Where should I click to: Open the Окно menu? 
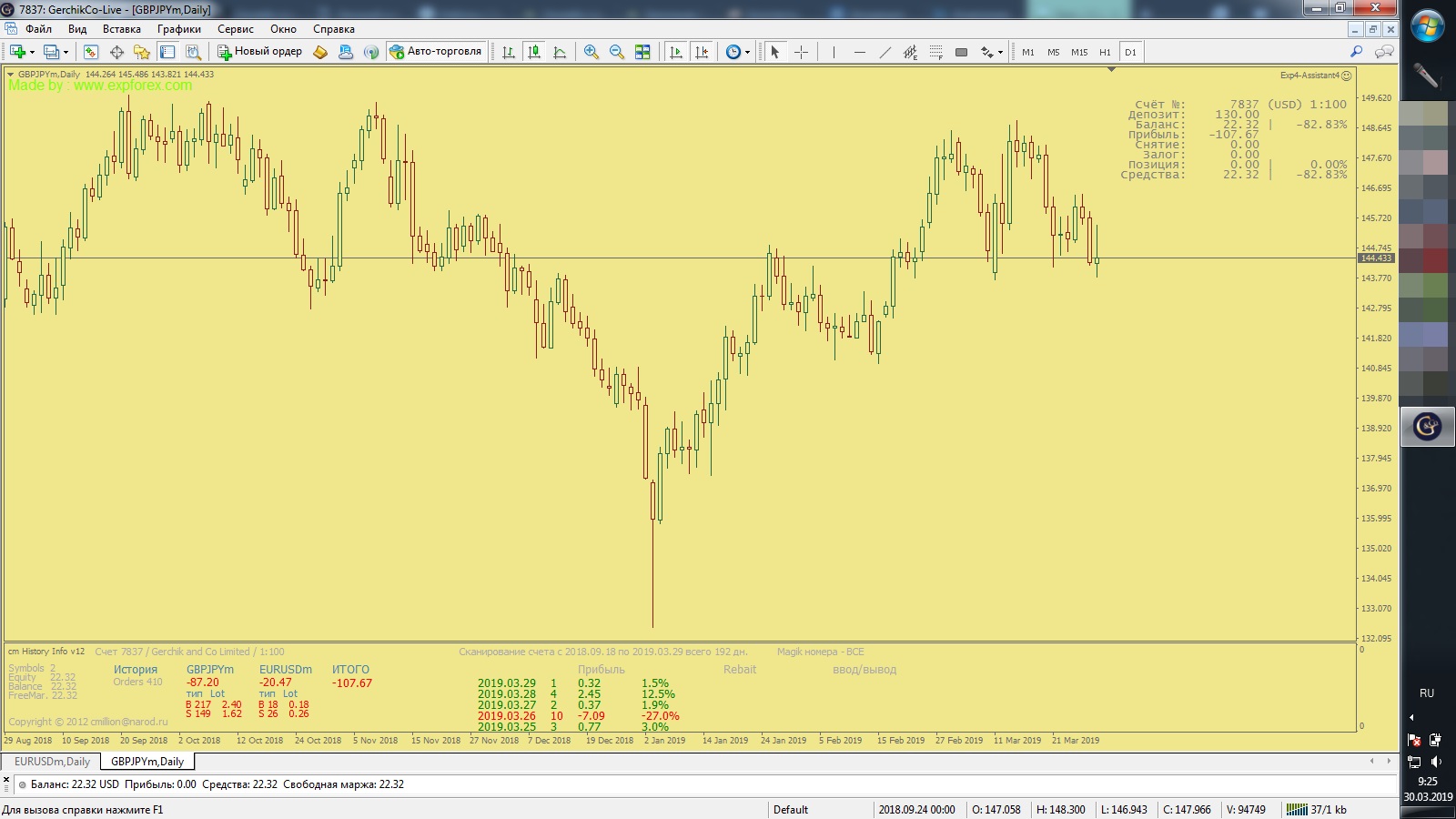(283, 29)
